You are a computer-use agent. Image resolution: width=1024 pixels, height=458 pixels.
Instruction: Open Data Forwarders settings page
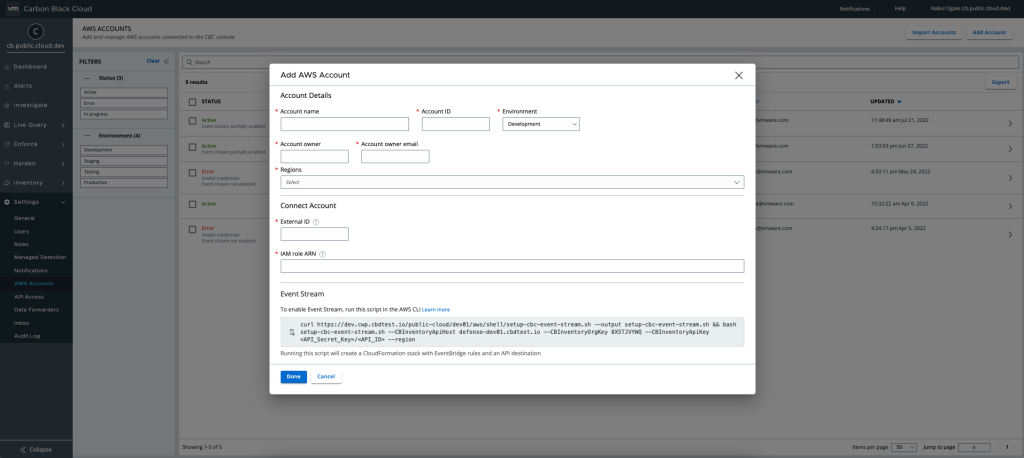pyautogui.click(x=38, y=309)
